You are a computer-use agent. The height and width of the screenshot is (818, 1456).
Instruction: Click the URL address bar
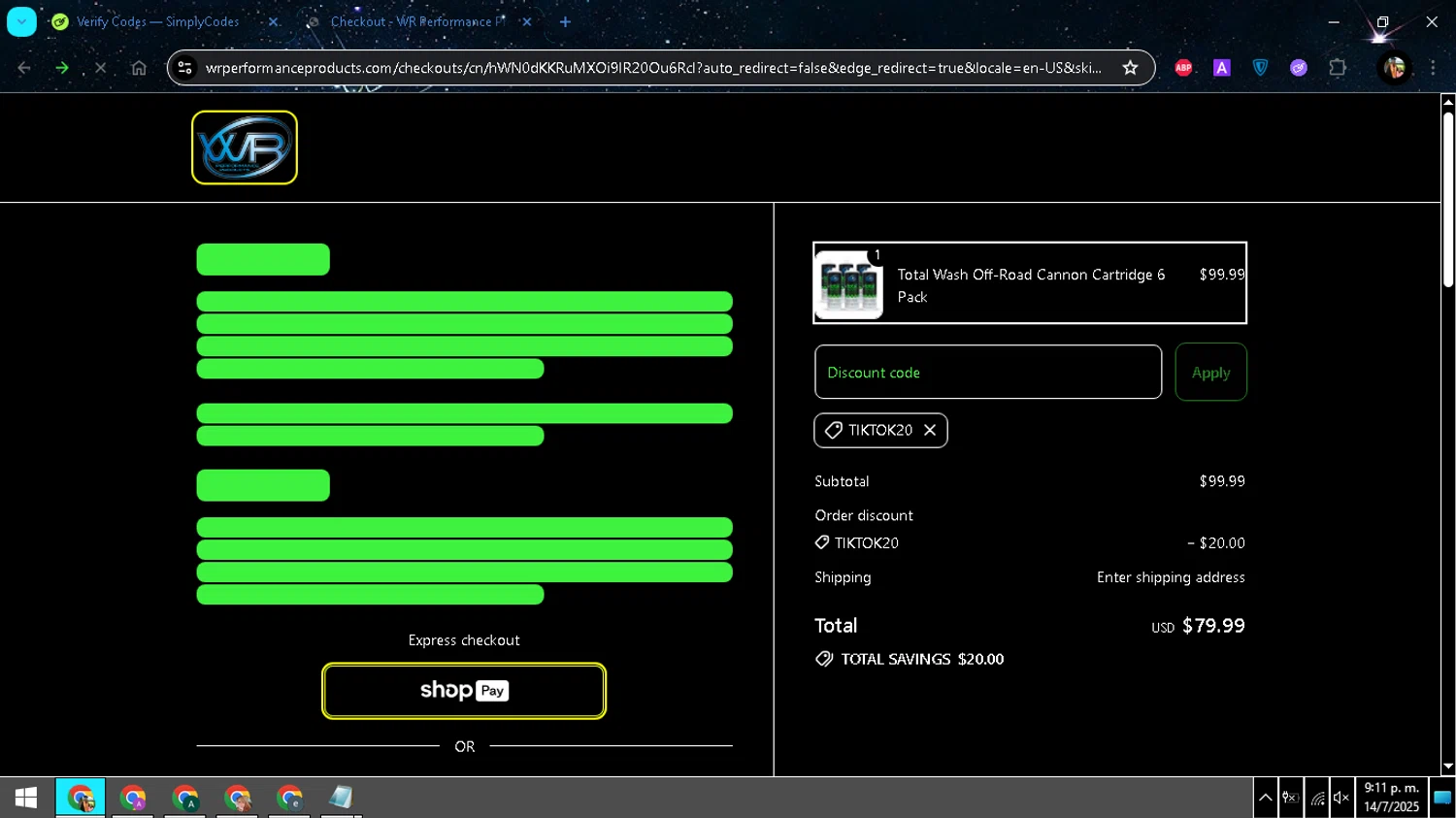pyautogui.click(x=652, y=68)
